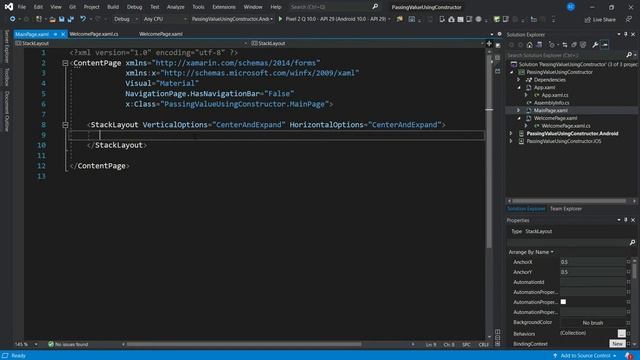Pin the Solution Explorer panel
Viewport: 640px width, 360px height.
point(626,35)
